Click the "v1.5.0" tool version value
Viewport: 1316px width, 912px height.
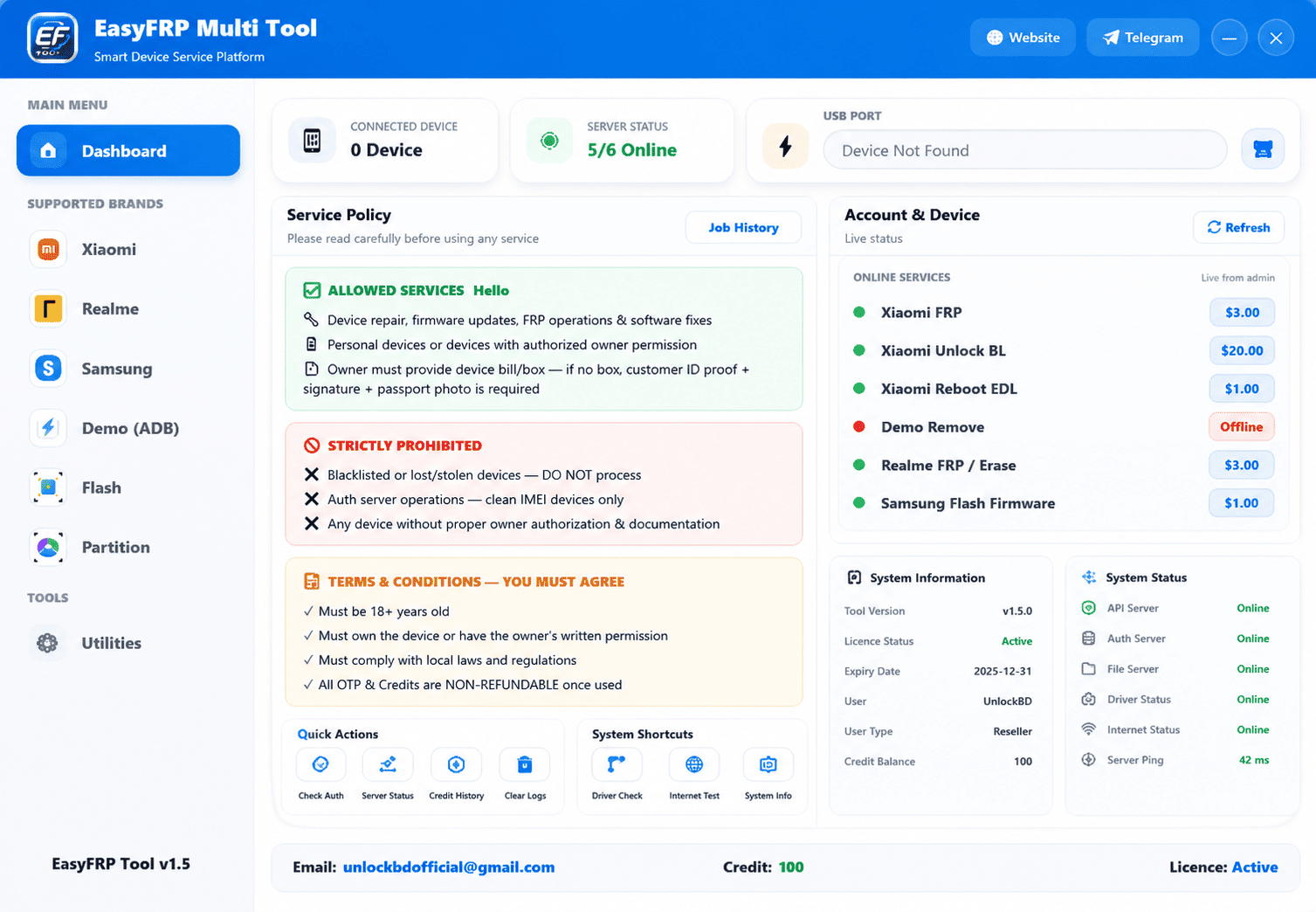[1017, 611]
